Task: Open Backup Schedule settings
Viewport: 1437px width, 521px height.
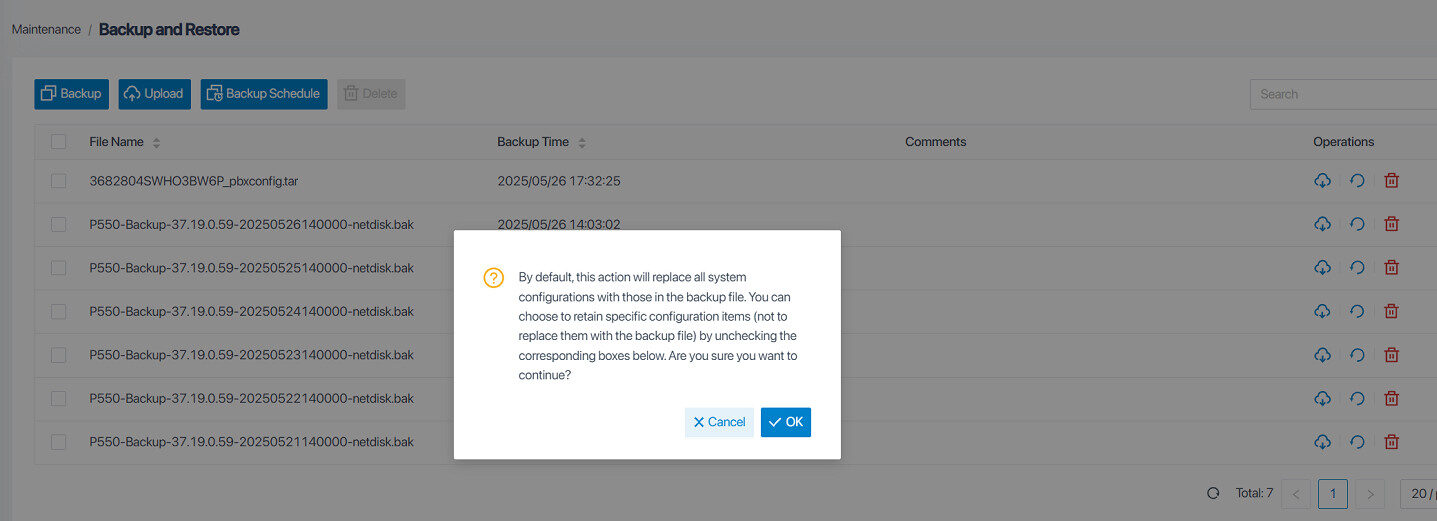Action: click(264, 94)
